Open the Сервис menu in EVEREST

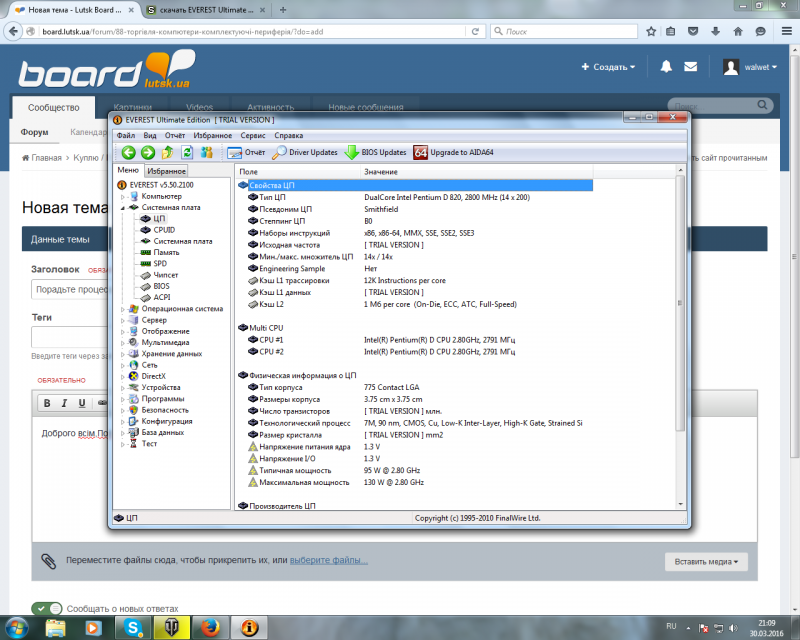point(253,135)
